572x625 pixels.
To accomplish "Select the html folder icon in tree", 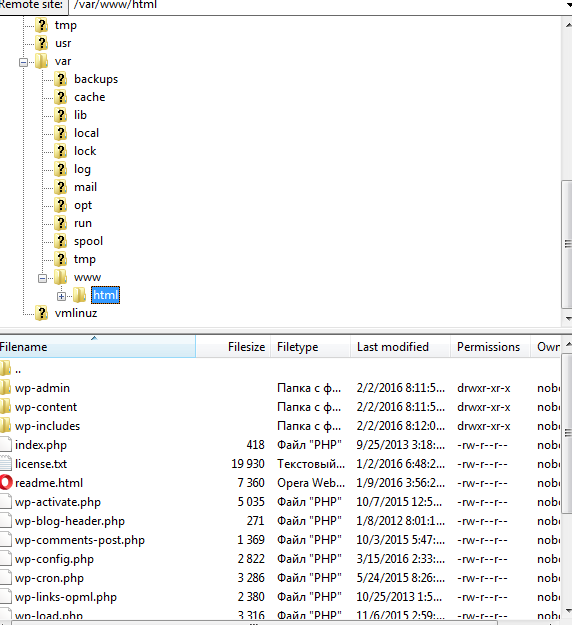I will pyautogui.click(x=79, y=295).
